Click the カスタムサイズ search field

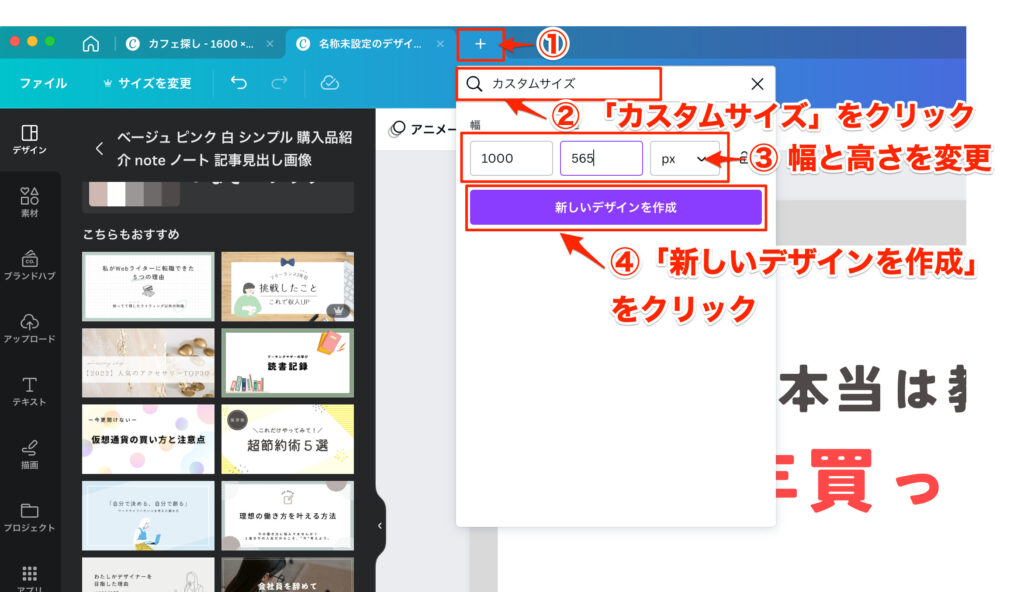click(x=559, y=84)
